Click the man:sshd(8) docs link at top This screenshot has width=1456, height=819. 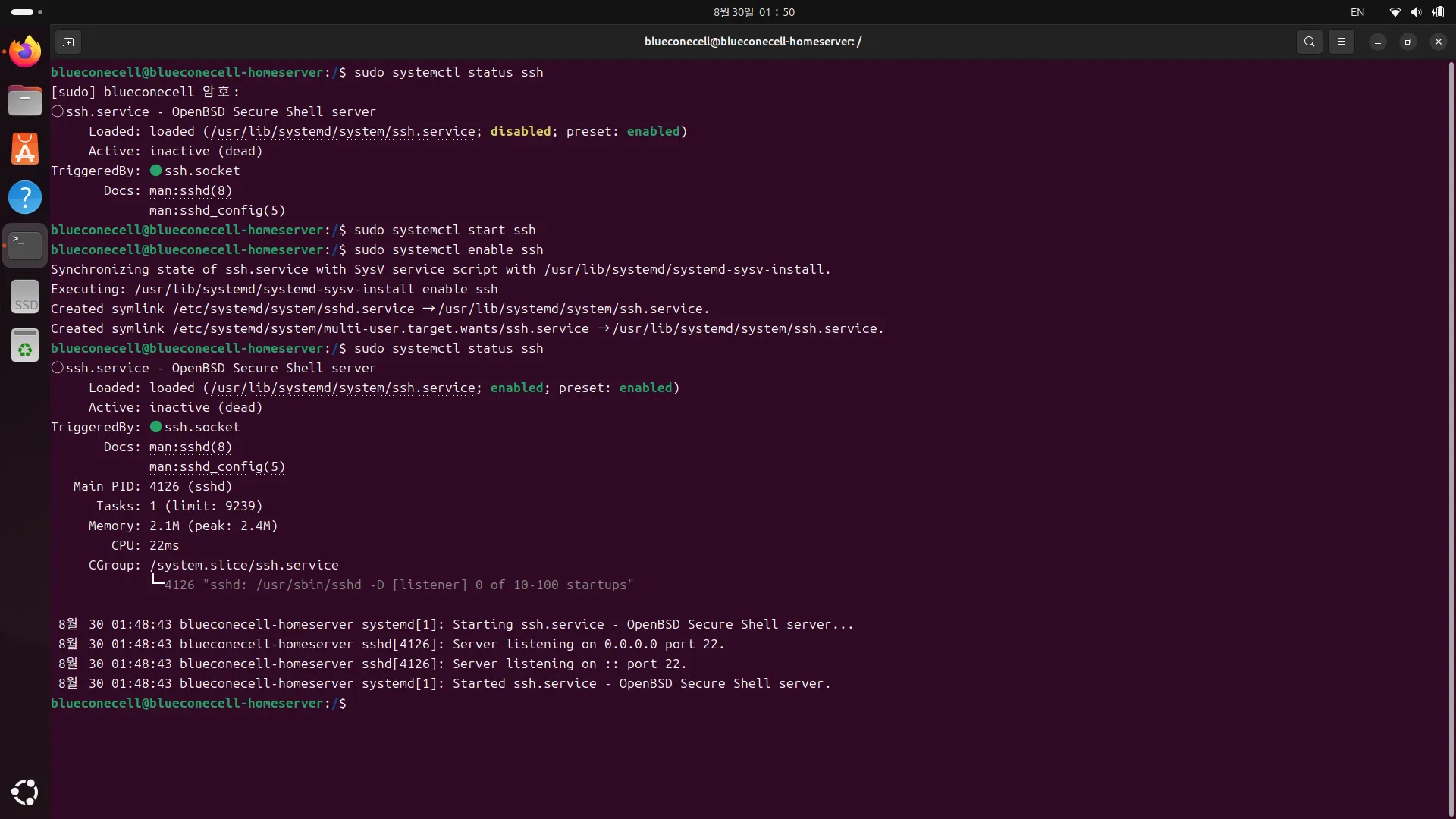pos(190,191)
